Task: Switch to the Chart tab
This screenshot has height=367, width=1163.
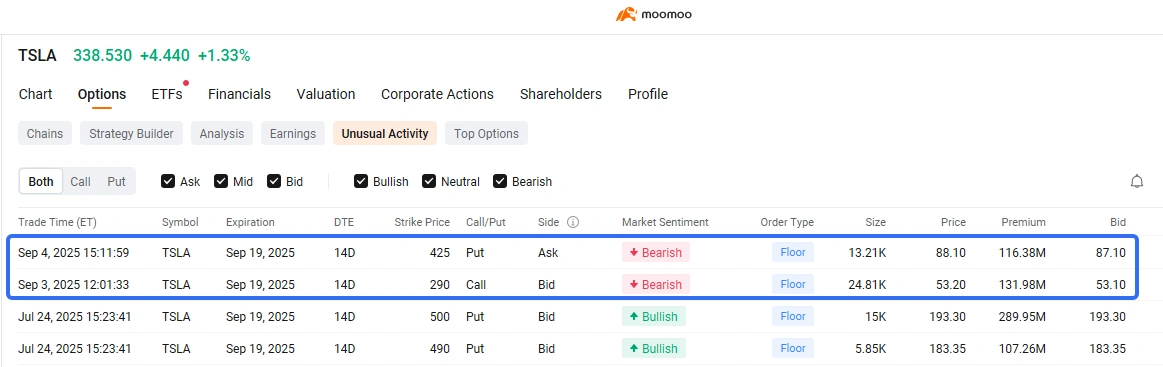Action: tap(36, 94)
